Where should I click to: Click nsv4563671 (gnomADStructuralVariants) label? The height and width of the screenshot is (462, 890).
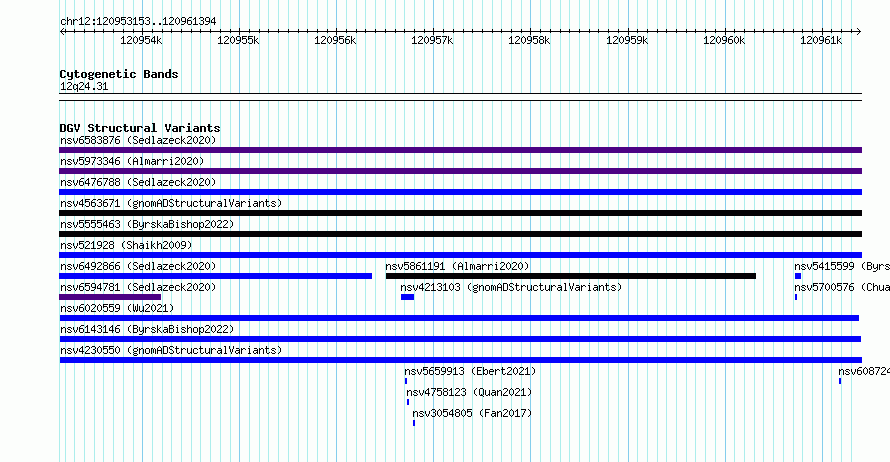pyautogui.click(x=171, y=203)
